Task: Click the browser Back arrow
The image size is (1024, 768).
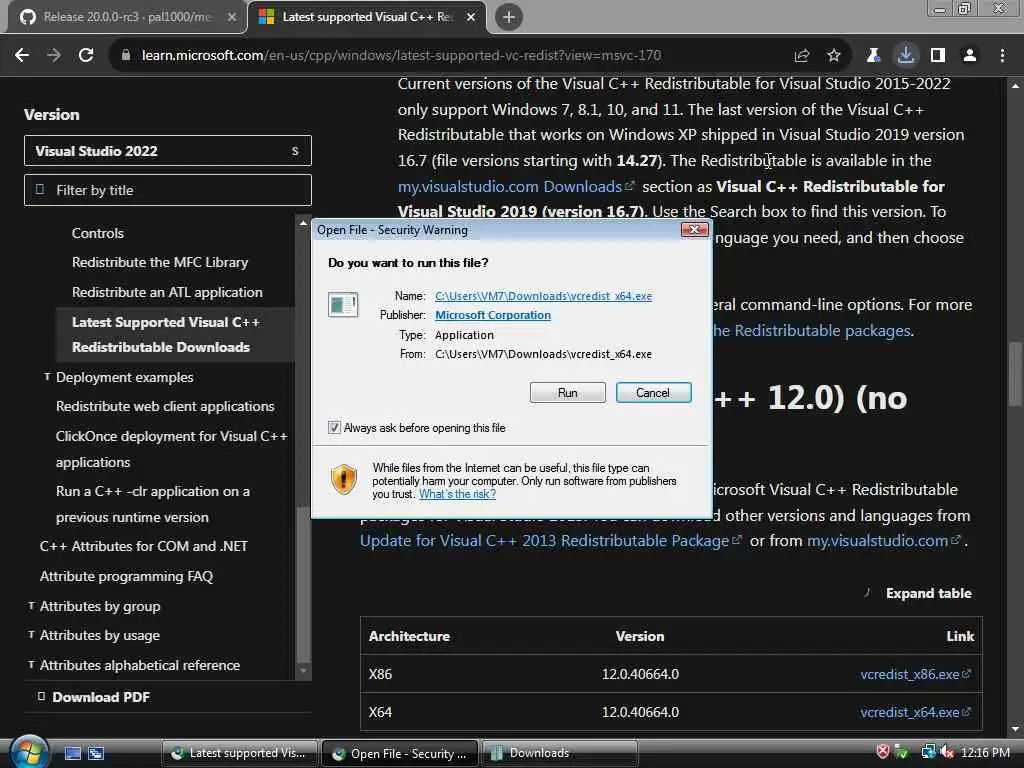Action: pos(22,56)
